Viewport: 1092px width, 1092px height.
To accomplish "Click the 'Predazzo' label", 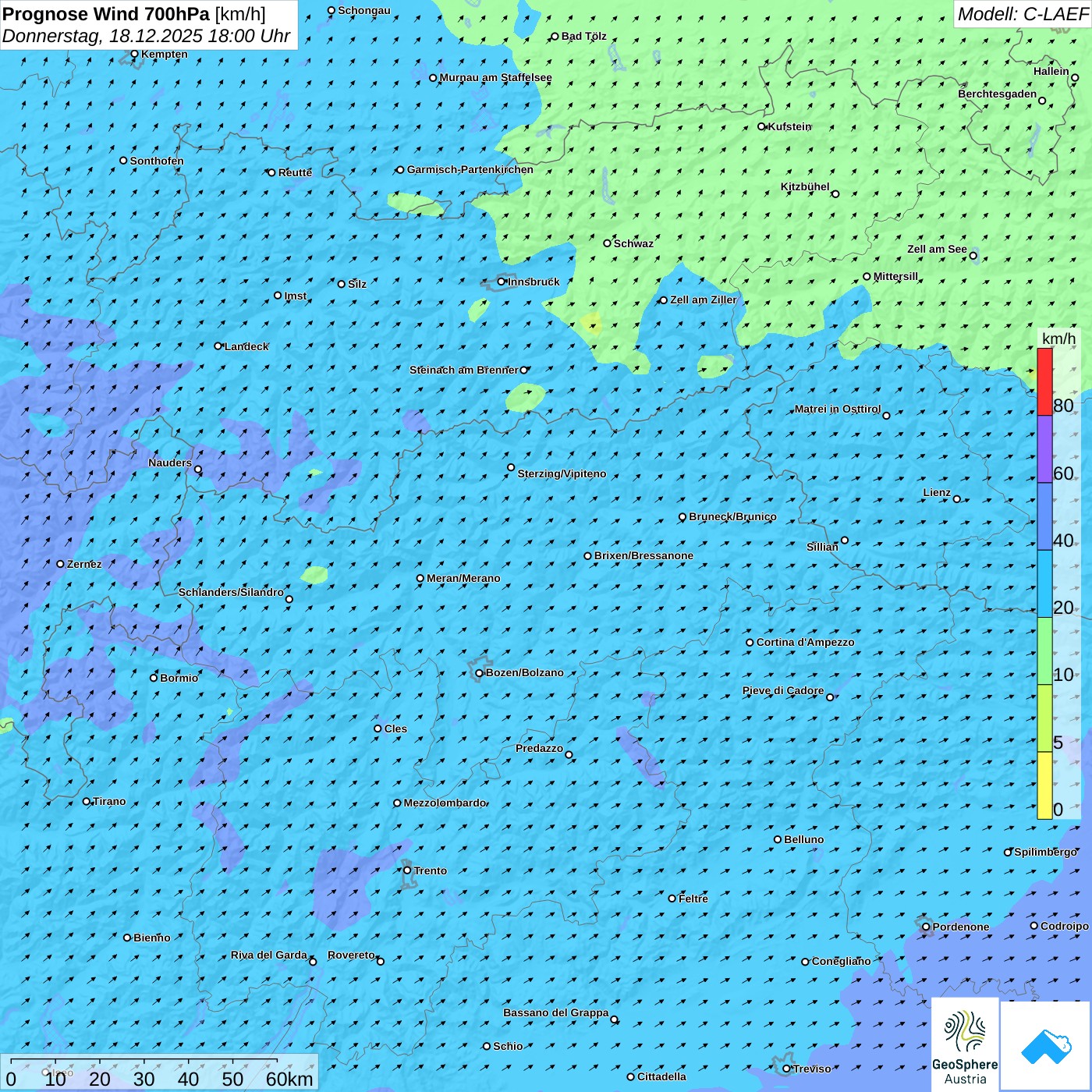I will 539,749.
